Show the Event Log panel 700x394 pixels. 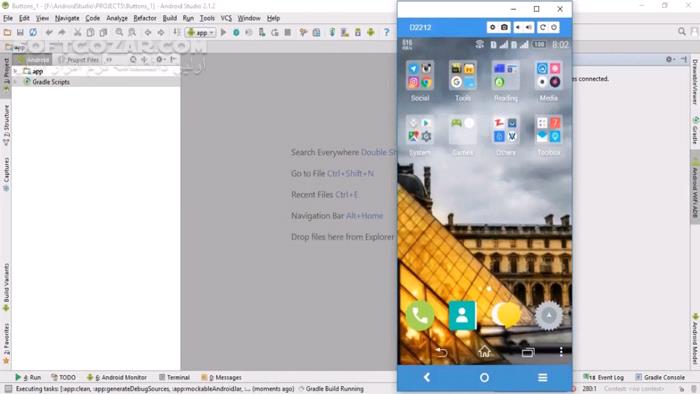click(x=604, y=377)
